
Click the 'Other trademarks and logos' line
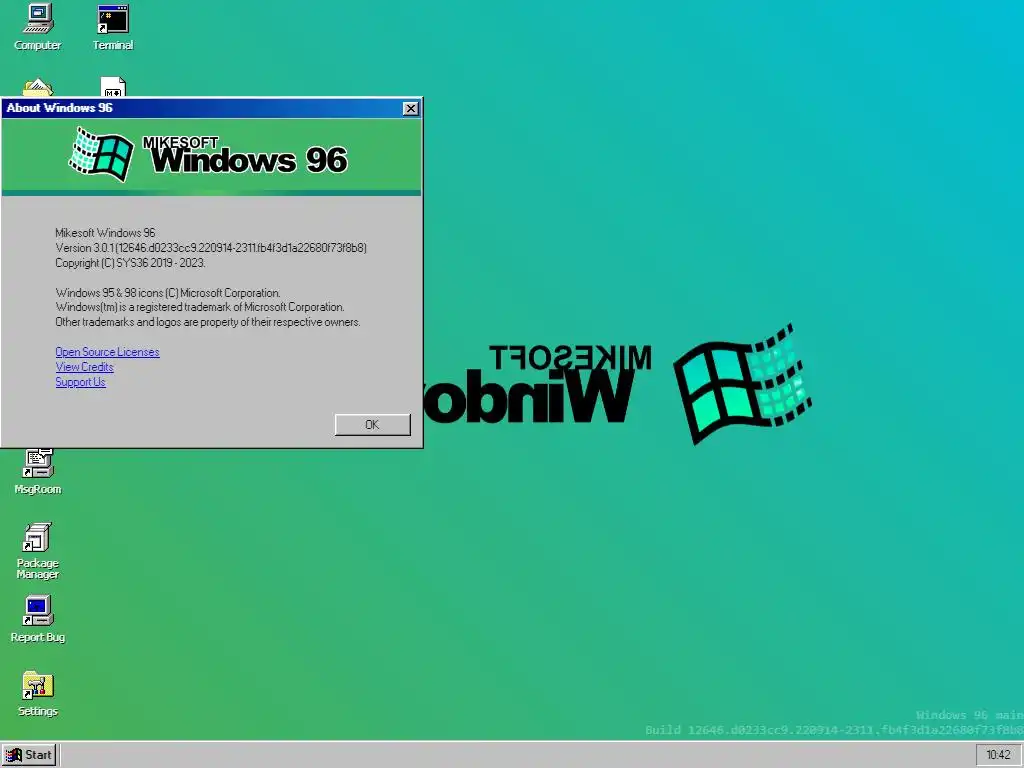click(208, 322)
